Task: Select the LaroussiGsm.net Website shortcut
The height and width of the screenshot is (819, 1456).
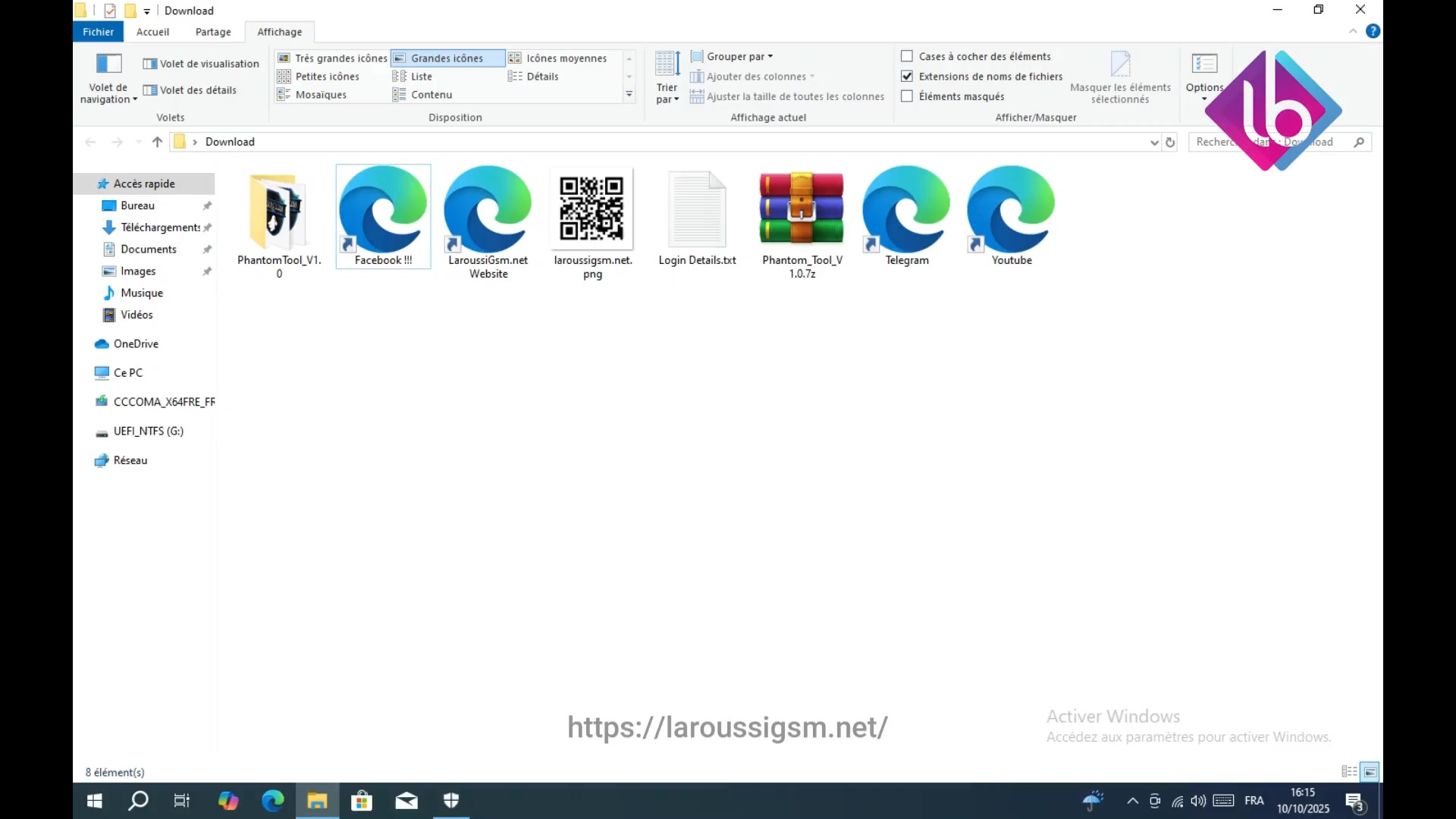Action: click(488, 209)
